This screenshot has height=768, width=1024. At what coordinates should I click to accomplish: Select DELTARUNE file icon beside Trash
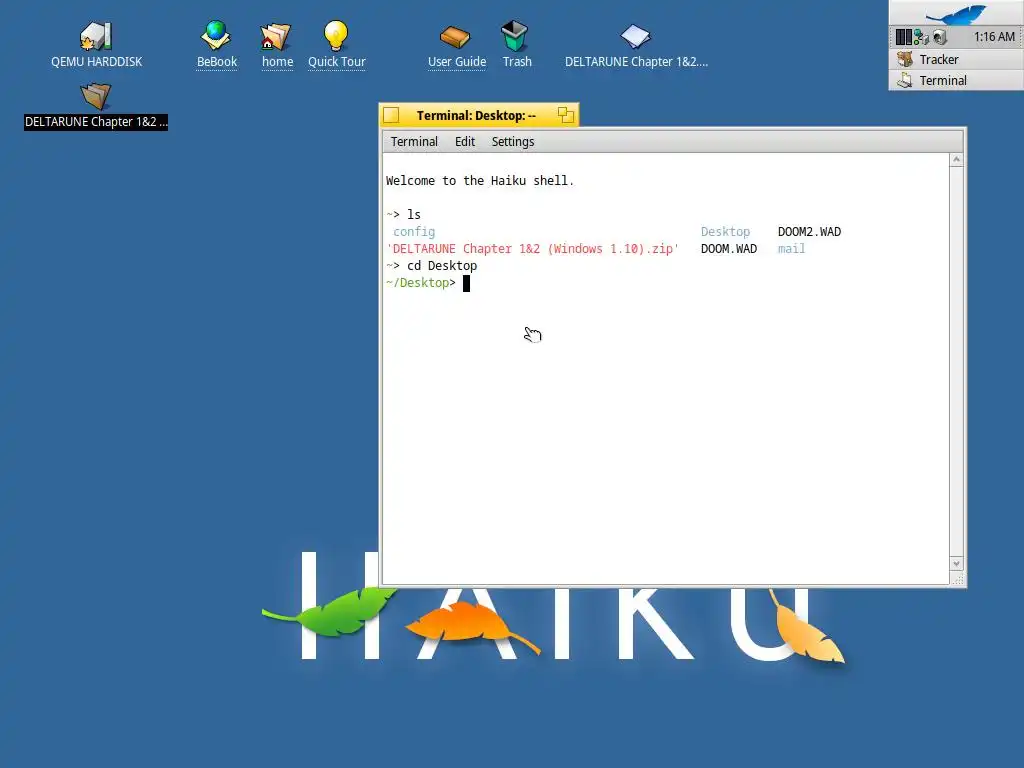(x=635, y=37)
